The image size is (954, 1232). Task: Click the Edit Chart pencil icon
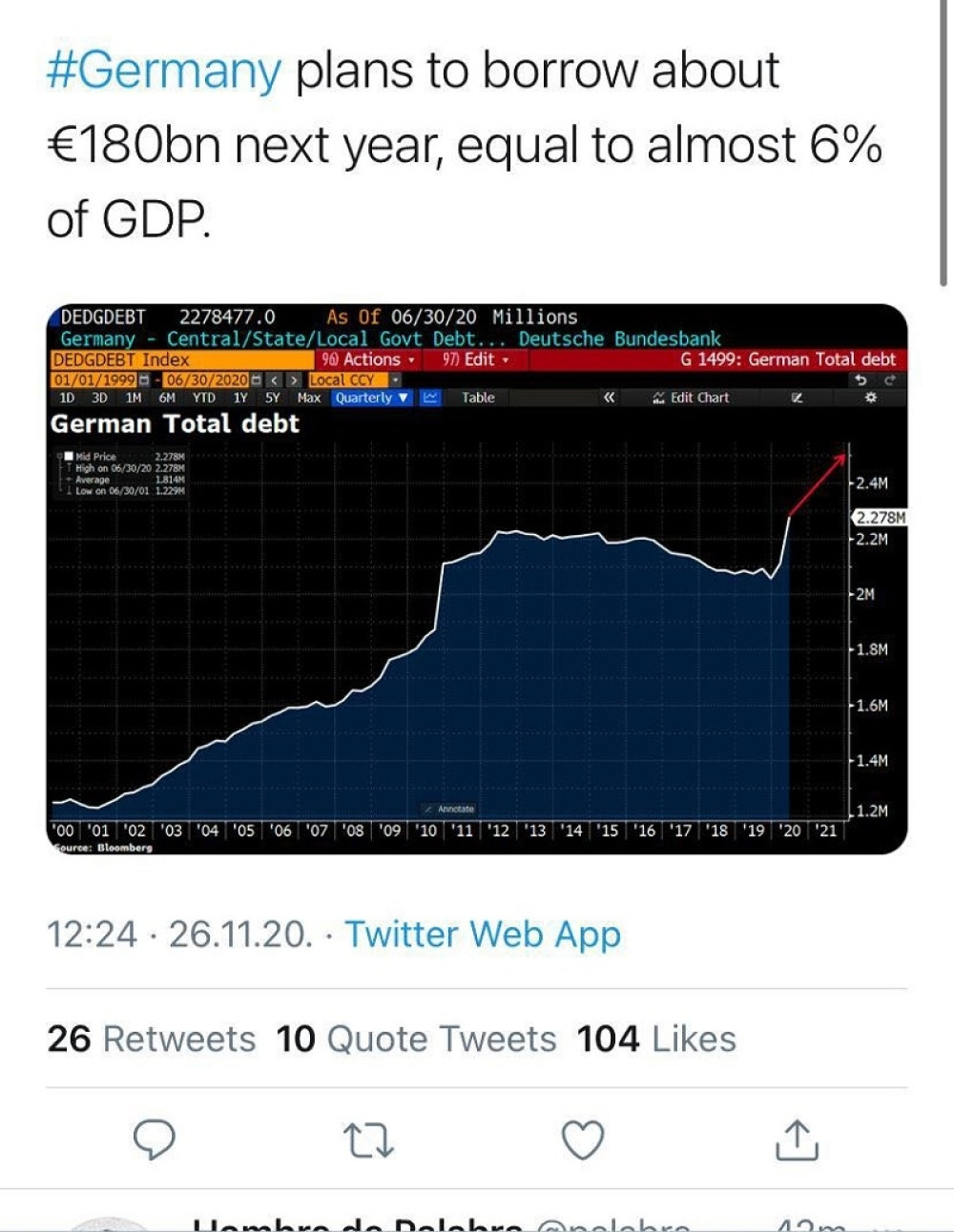pyautogui.click(x=691, y=398)
